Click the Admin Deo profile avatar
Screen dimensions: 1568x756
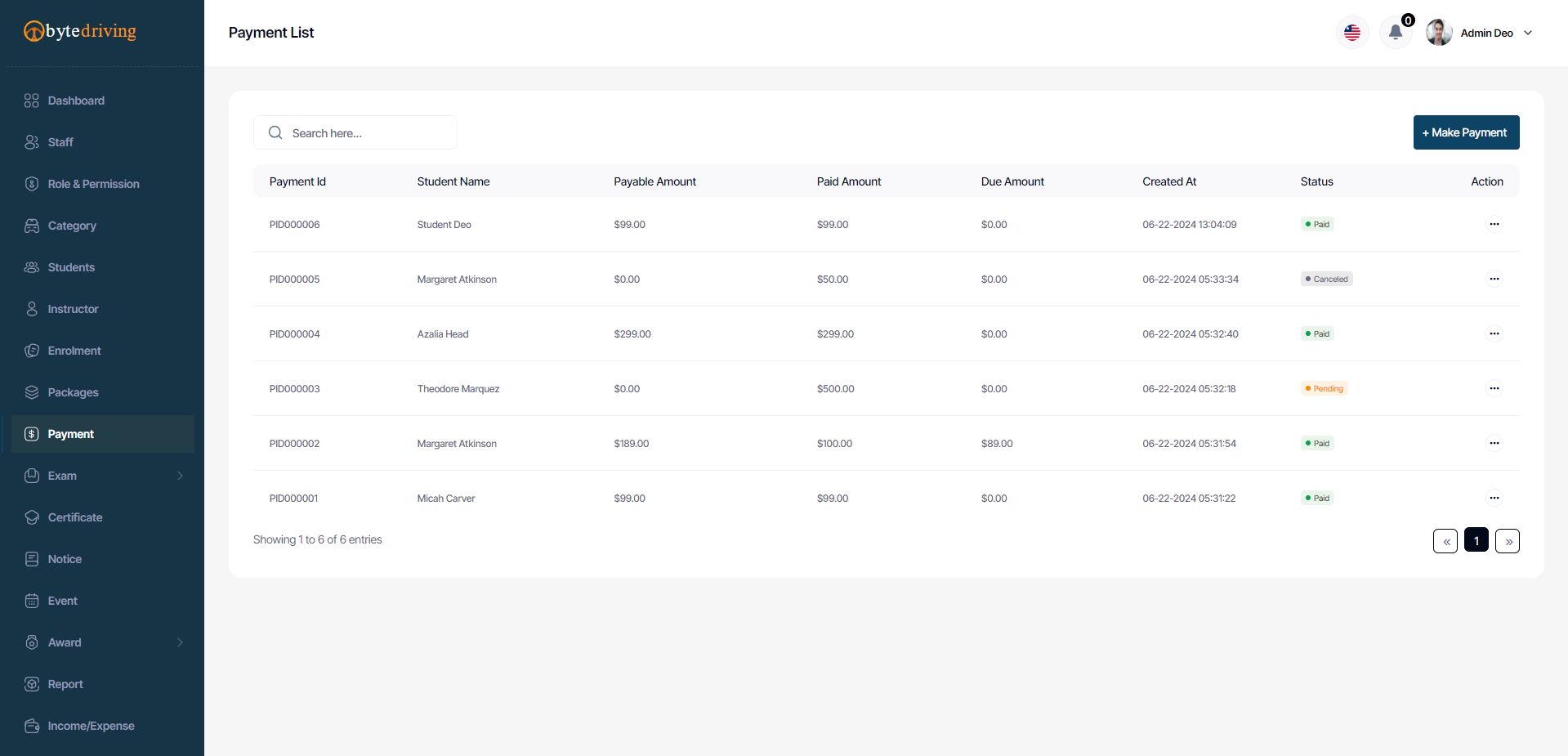click(1439, 33)
